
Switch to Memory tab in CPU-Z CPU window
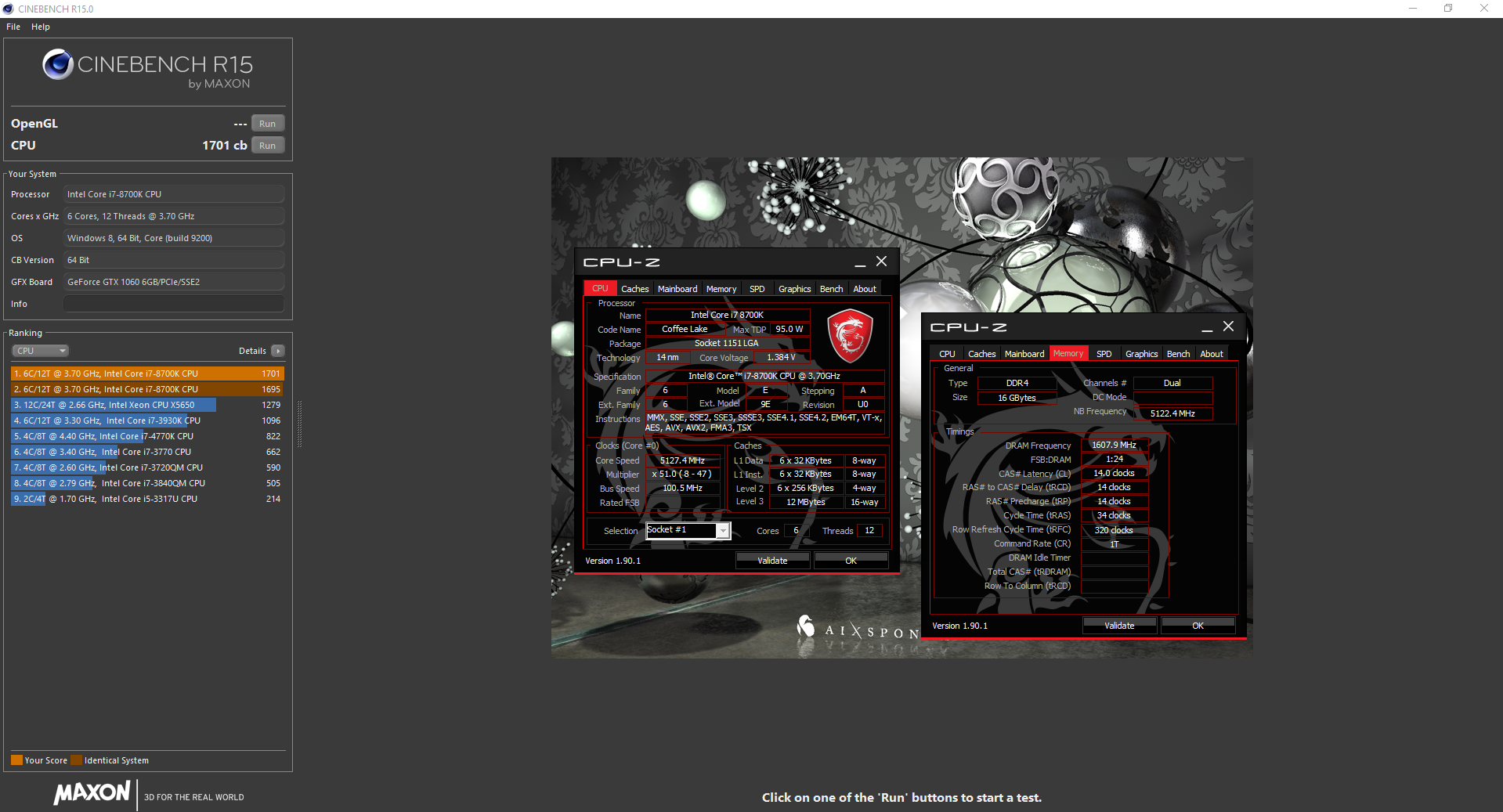(x=721, y=289)
